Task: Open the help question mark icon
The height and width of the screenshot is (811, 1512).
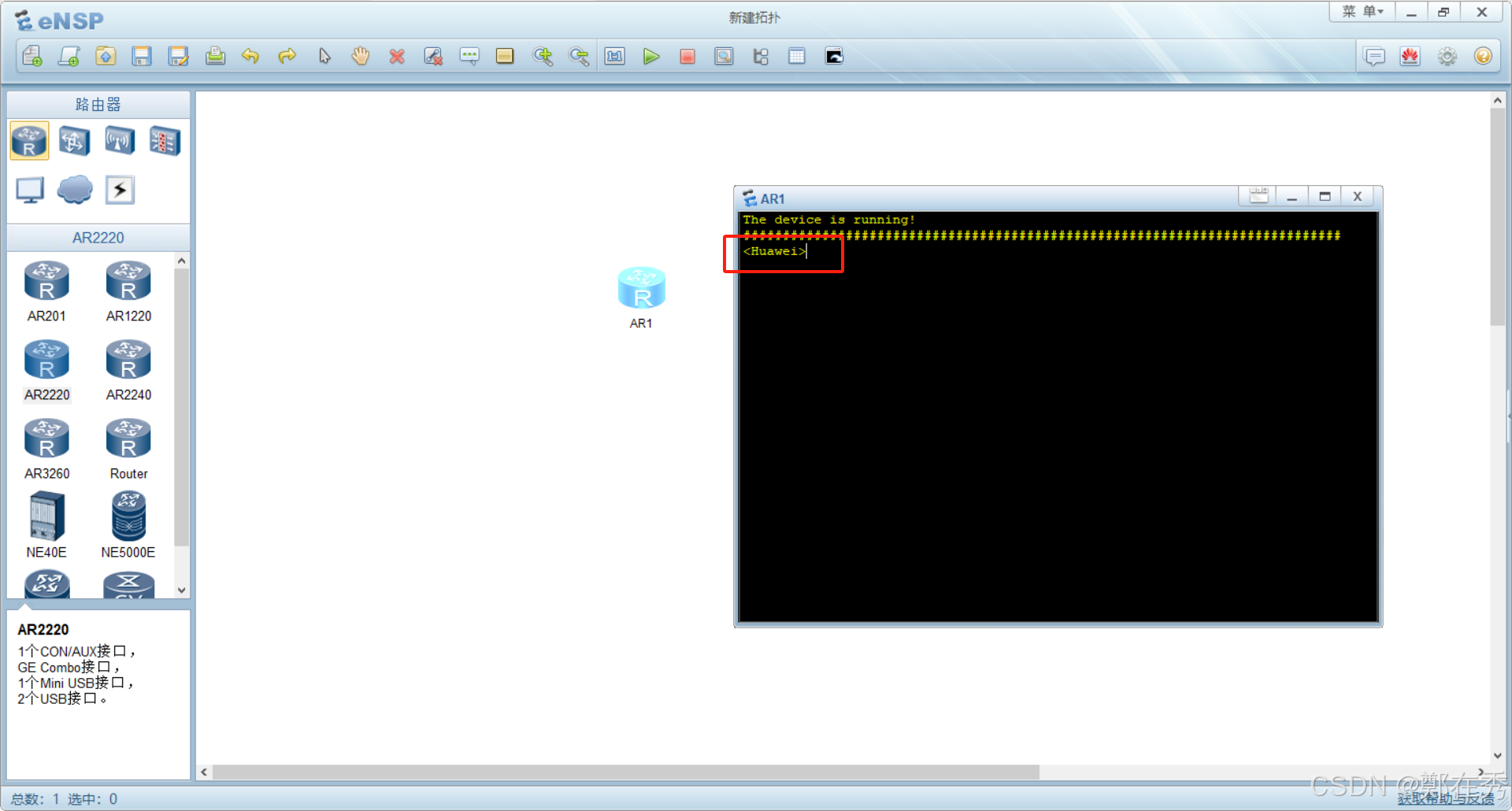Action: coord(1483,57)
